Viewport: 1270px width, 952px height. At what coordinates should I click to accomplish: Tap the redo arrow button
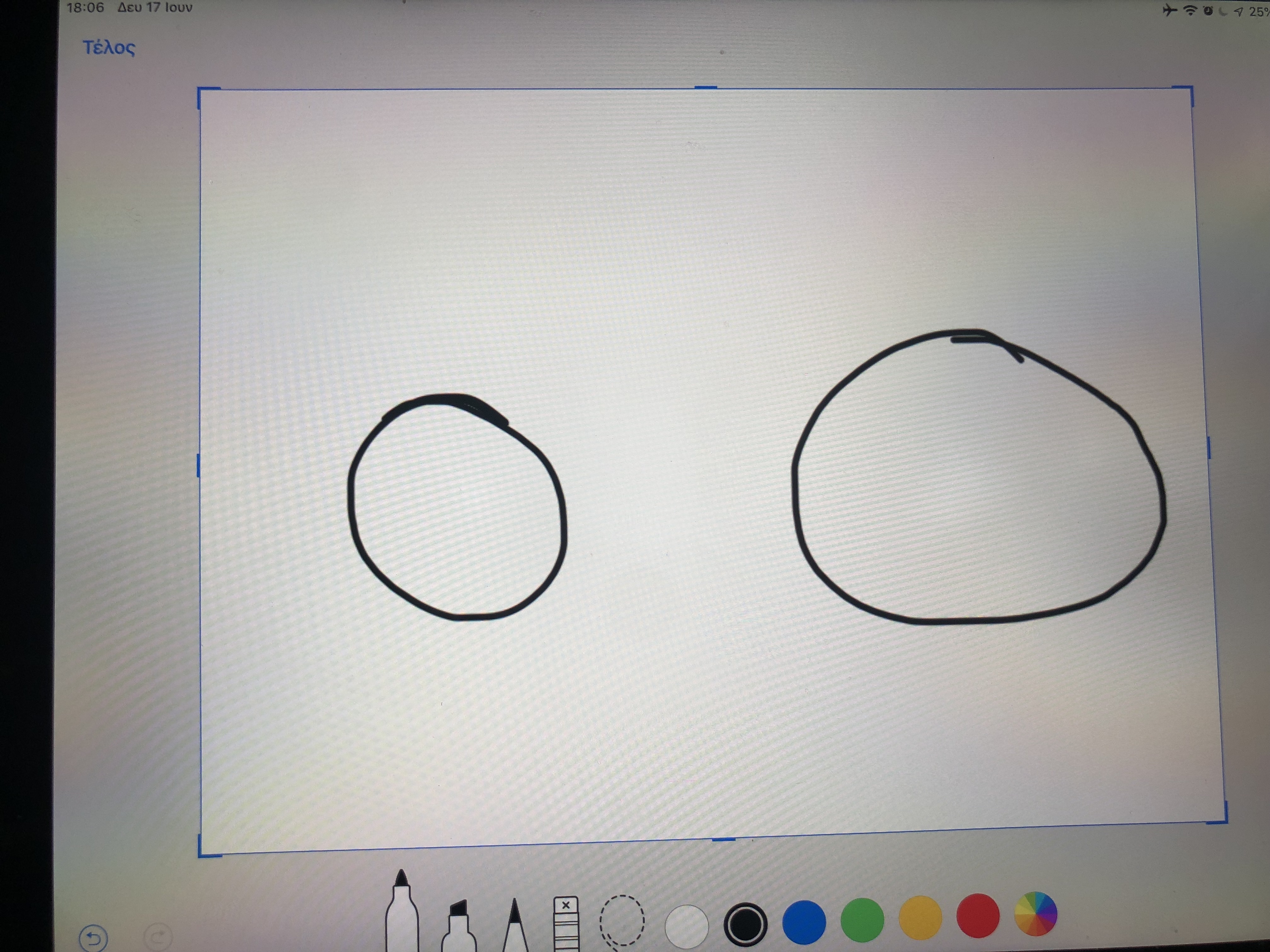coord(158,937)
